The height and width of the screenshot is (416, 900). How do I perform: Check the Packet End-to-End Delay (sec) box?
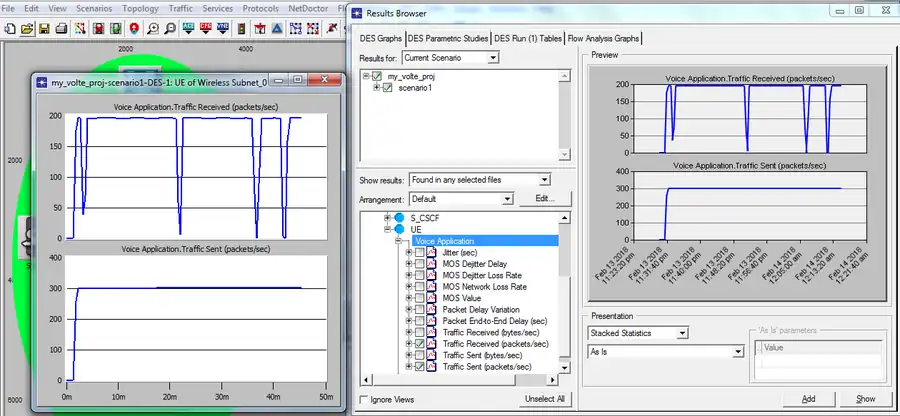tap(420, 321)
